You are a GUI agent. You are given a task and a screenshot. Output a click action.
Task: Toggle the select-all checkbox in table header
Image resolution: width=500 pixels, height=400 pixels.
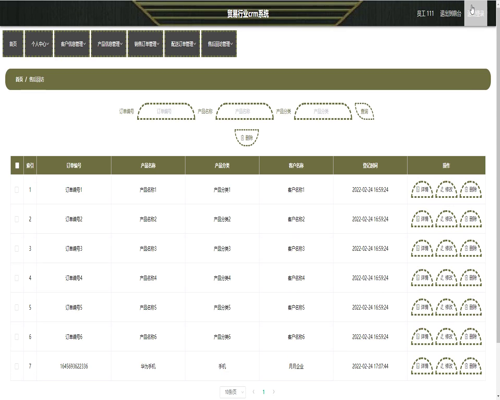tap(17, 165)
